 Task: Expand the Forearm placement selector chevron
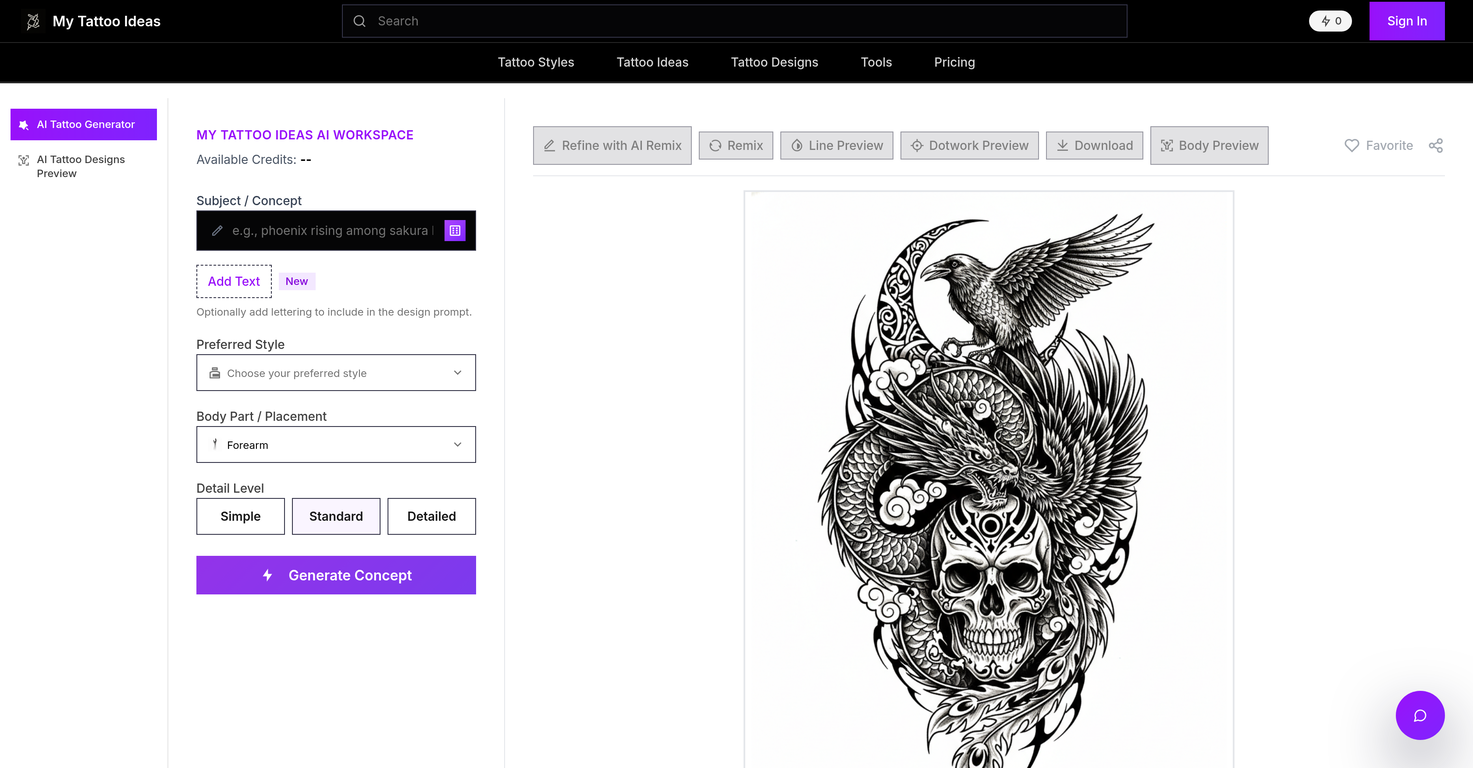(x=458, y=444)
